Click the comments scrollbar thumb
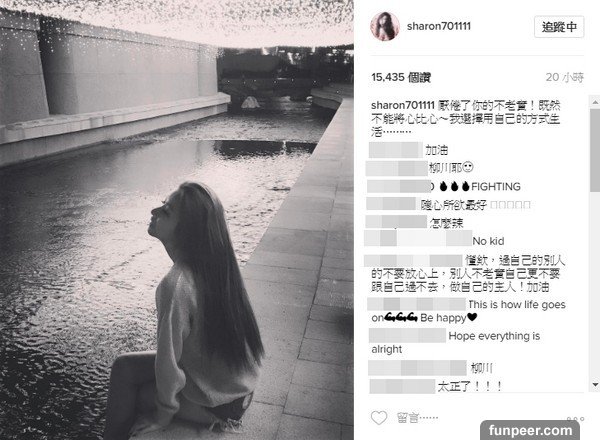This screenshot has height=440, width=600. [595, 150]
